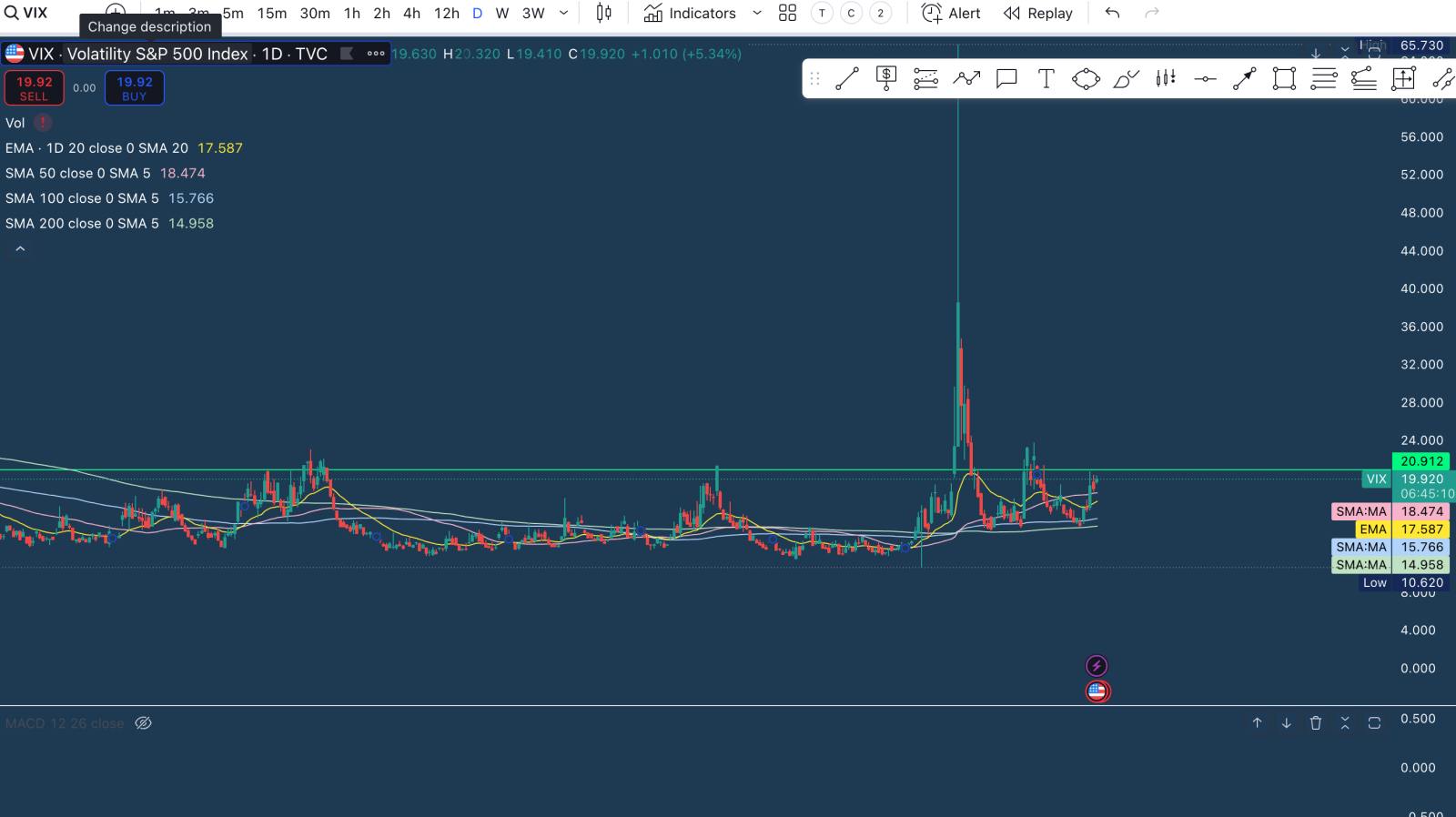Toggle visibility of the MACD indicator
The width and height of the screenshot is (1456, 817).
point(144,723)
